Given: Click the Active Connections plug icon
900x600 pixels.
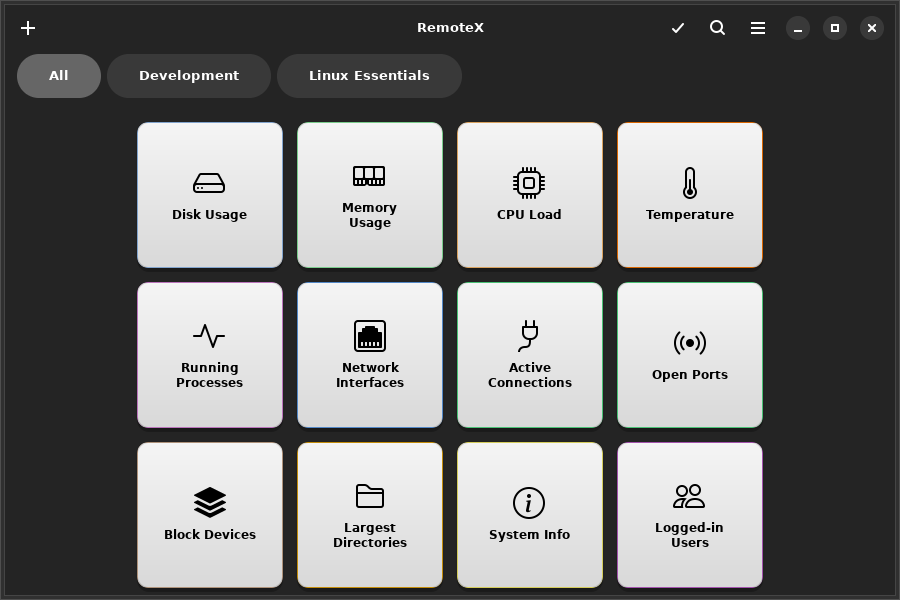Looking at the screenshot, I should pos(530,335).
